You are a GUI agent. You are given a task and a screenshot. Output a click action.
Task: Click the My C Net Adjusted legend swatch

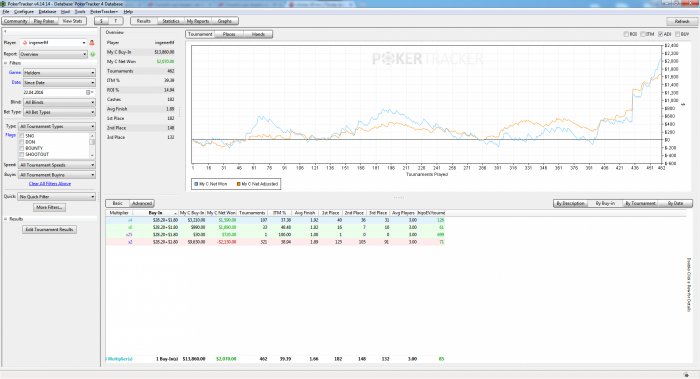click(x=238, y=184)
